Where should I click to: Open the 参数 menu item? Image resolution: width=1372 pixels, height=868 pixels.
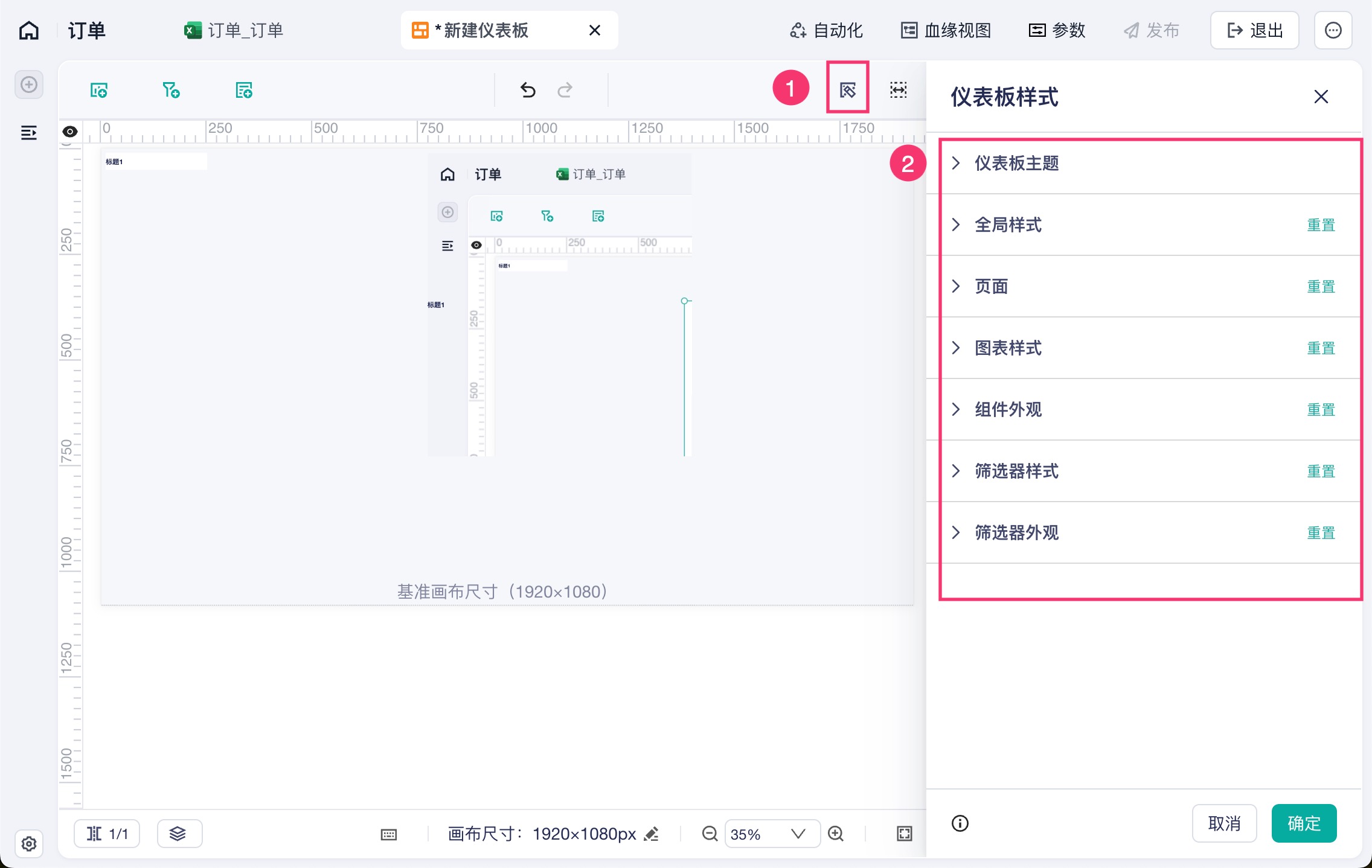click(x=1057, y=30)
